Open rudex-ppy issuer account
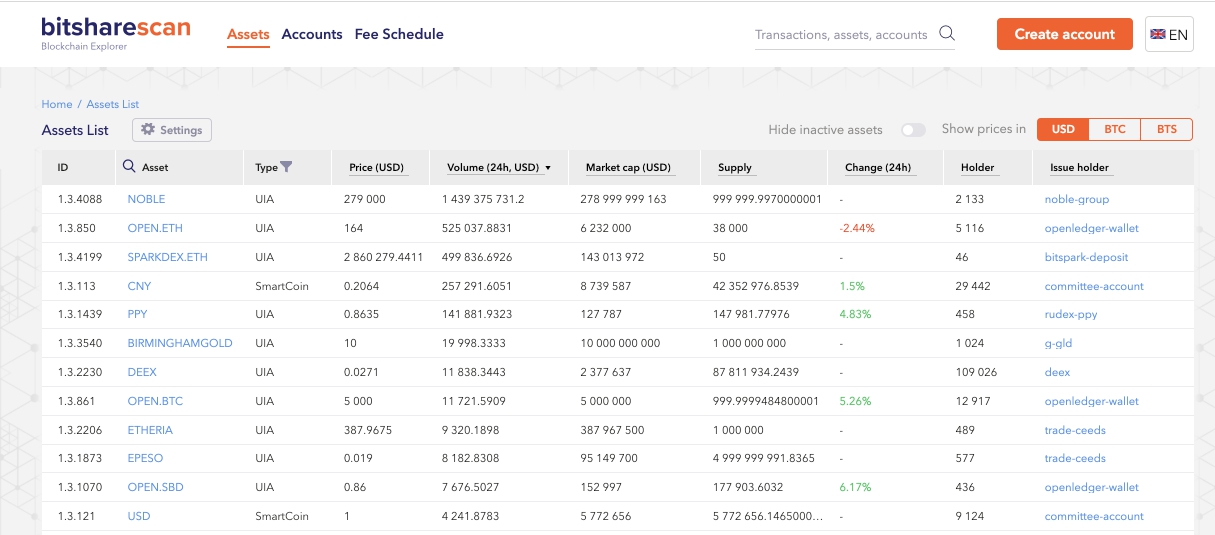The image size is (1215, 535). click(x=1071, y=314)
